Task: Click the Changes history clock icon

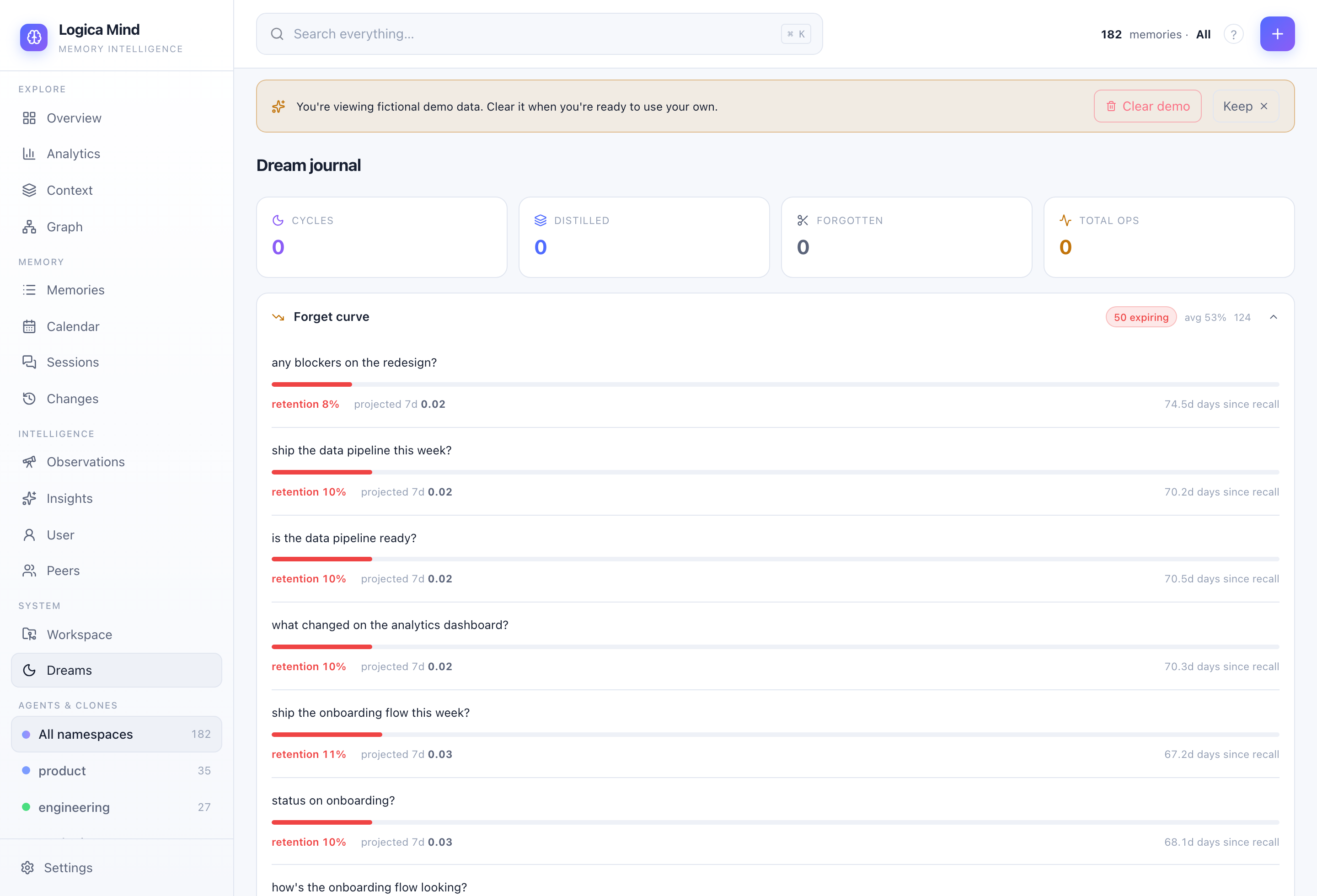Action: (29, 399)
